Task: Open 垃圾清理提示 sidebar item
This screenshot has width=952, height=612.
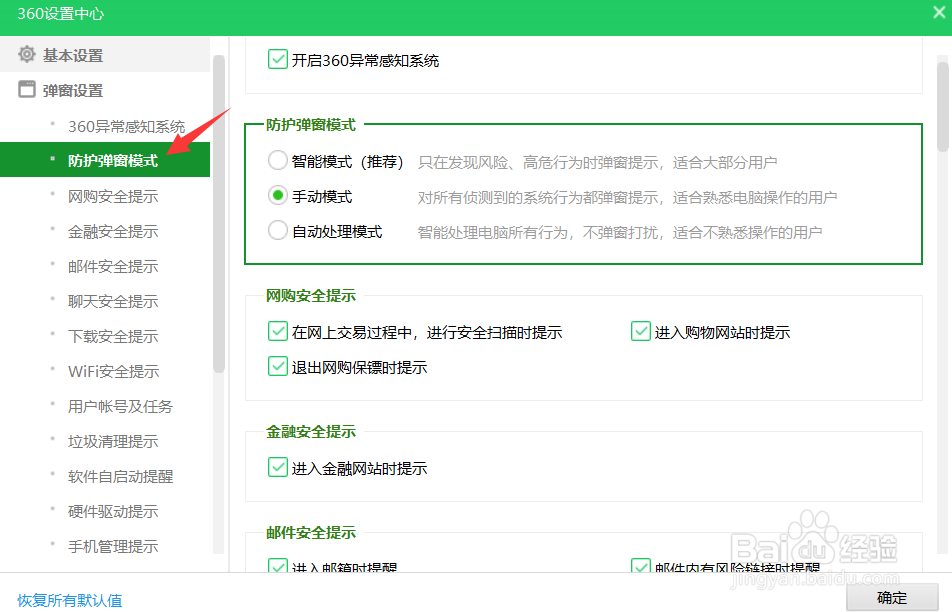Action: (x=113, y=441)
